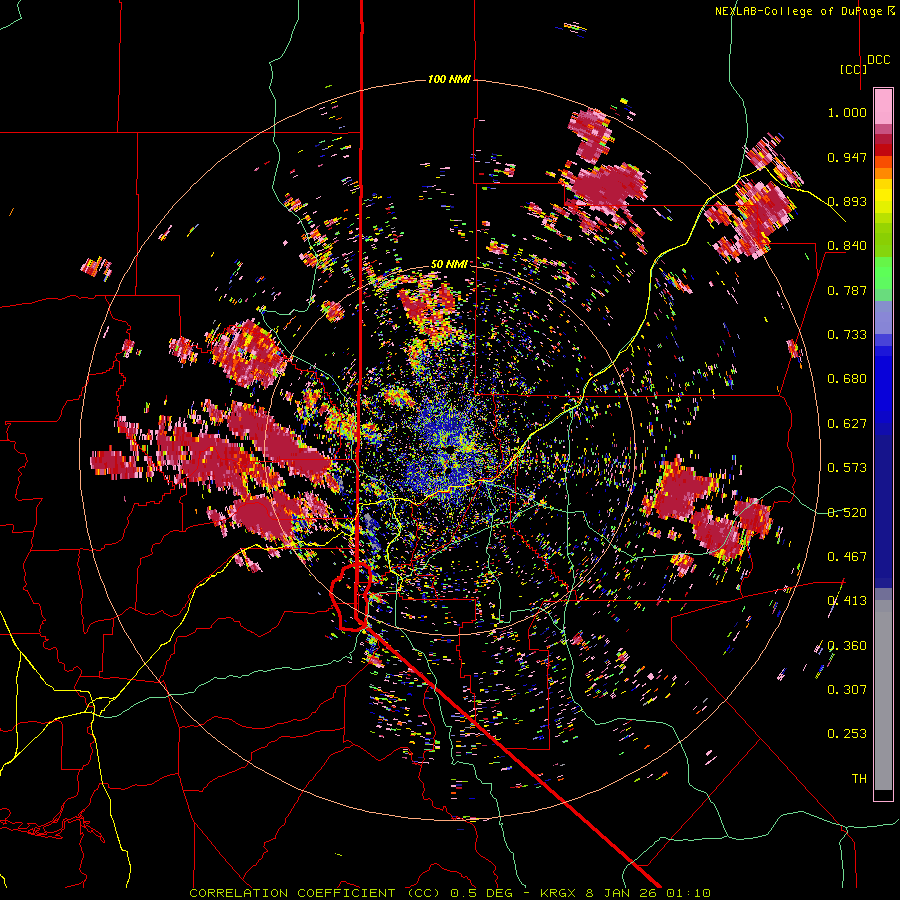Select the 0.840 scale value

[x=847, y=246]
